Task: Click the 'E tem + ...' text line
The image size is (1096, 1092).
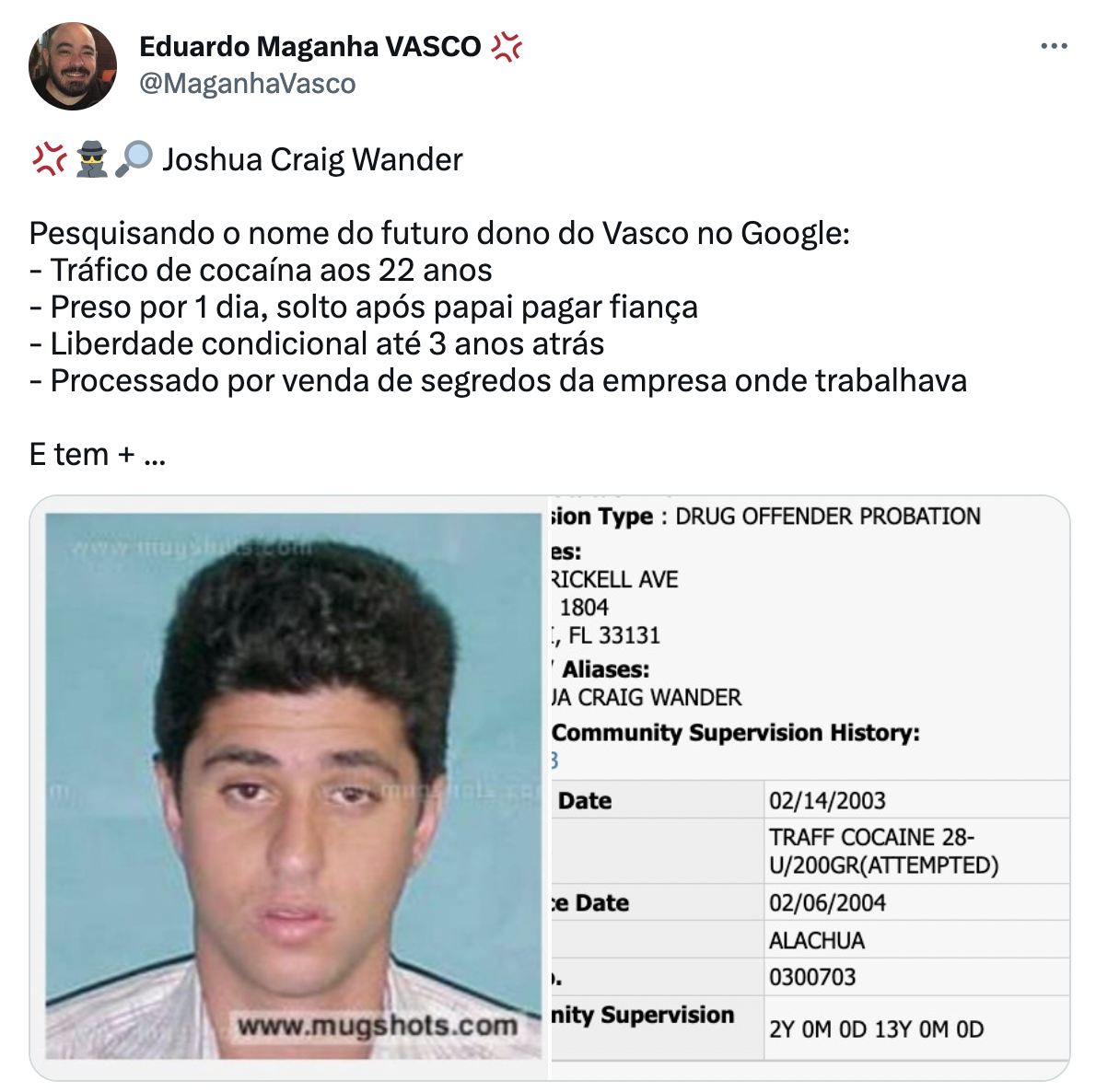Action: 97,454
